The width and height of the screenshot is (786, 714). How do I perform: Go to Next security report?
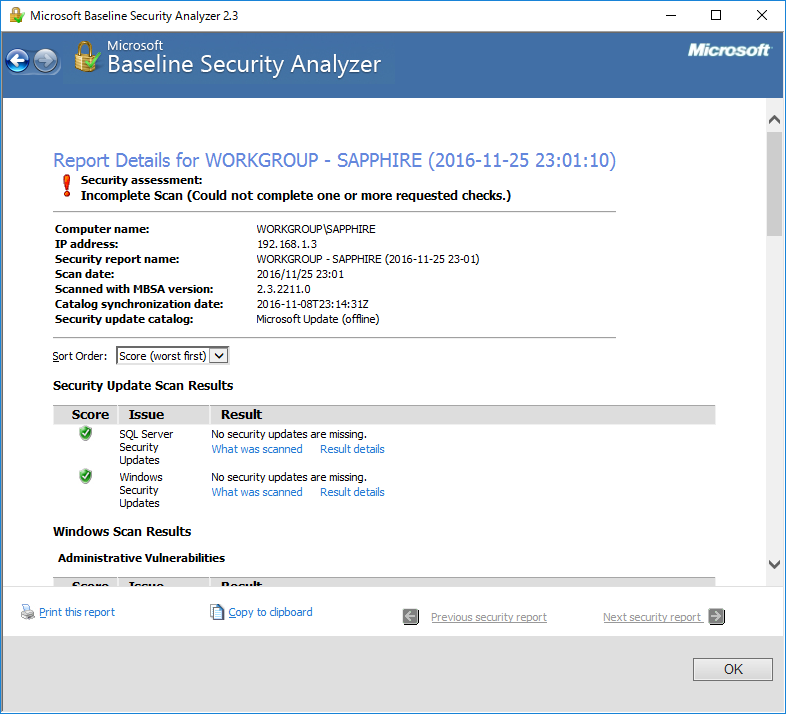click(x=652, y=617)
